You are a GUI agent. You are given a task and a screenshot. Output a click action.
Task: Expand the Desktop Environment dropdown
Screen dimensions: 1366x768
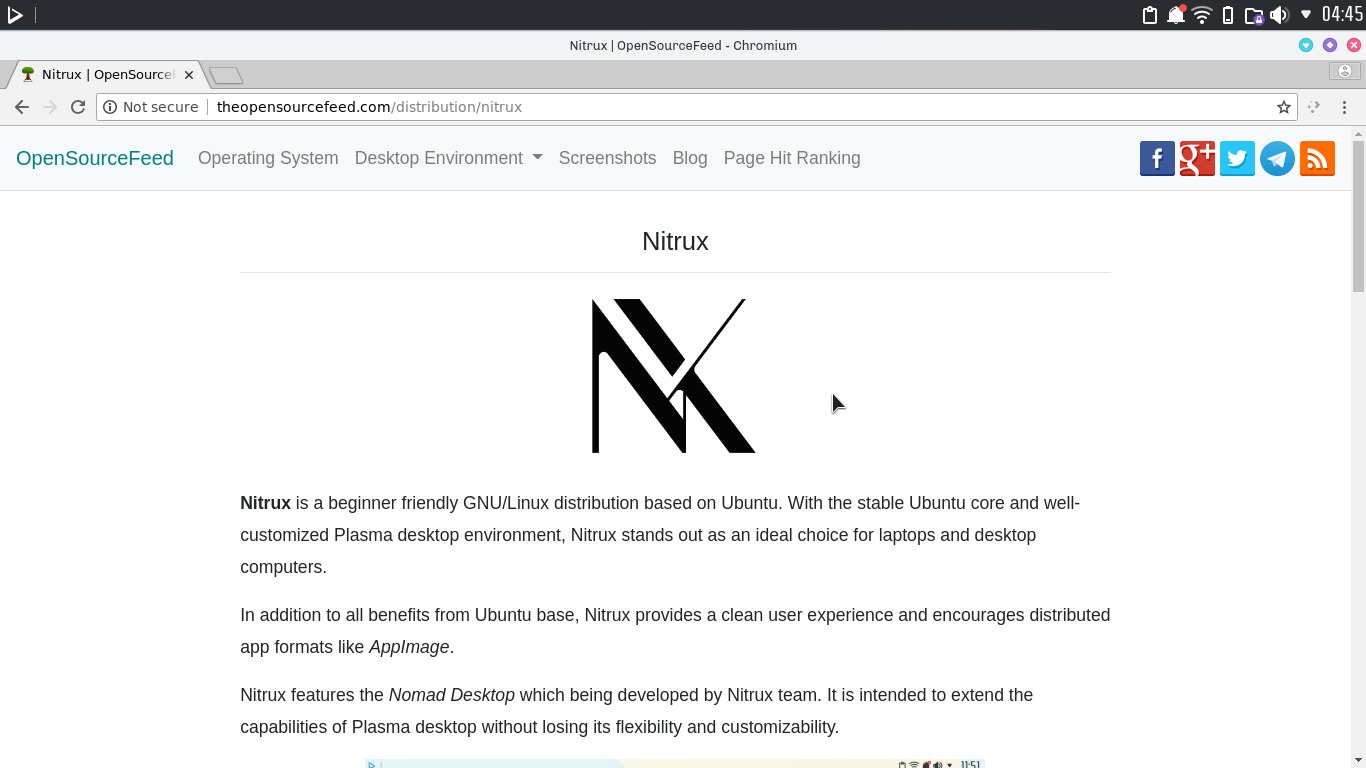[448, 158]
